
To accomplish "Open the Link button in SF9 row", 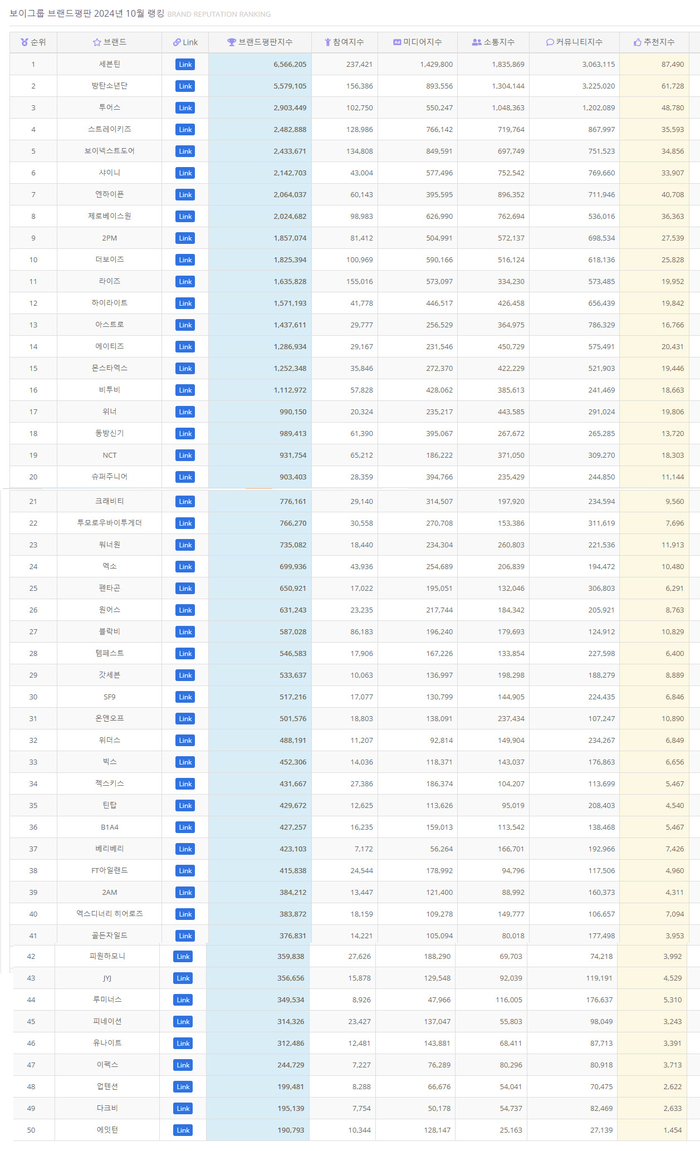I will click(x=185, y=697).
